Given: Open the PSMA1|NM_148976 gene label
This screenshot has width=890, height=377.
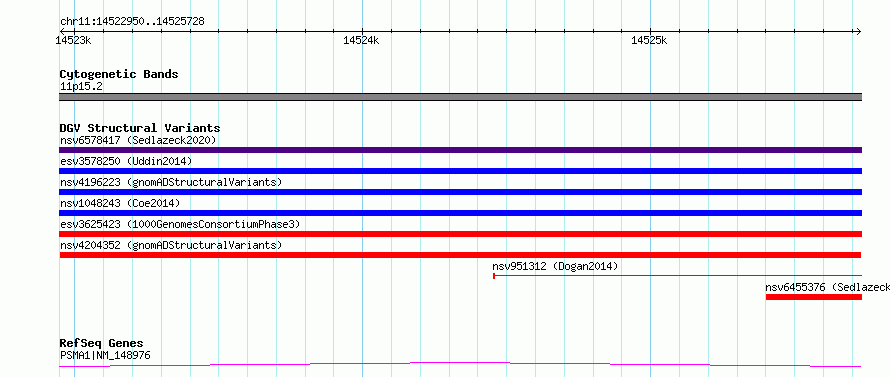Looking at the screenshot, I should pyautogui.click(x=105, y=356).
